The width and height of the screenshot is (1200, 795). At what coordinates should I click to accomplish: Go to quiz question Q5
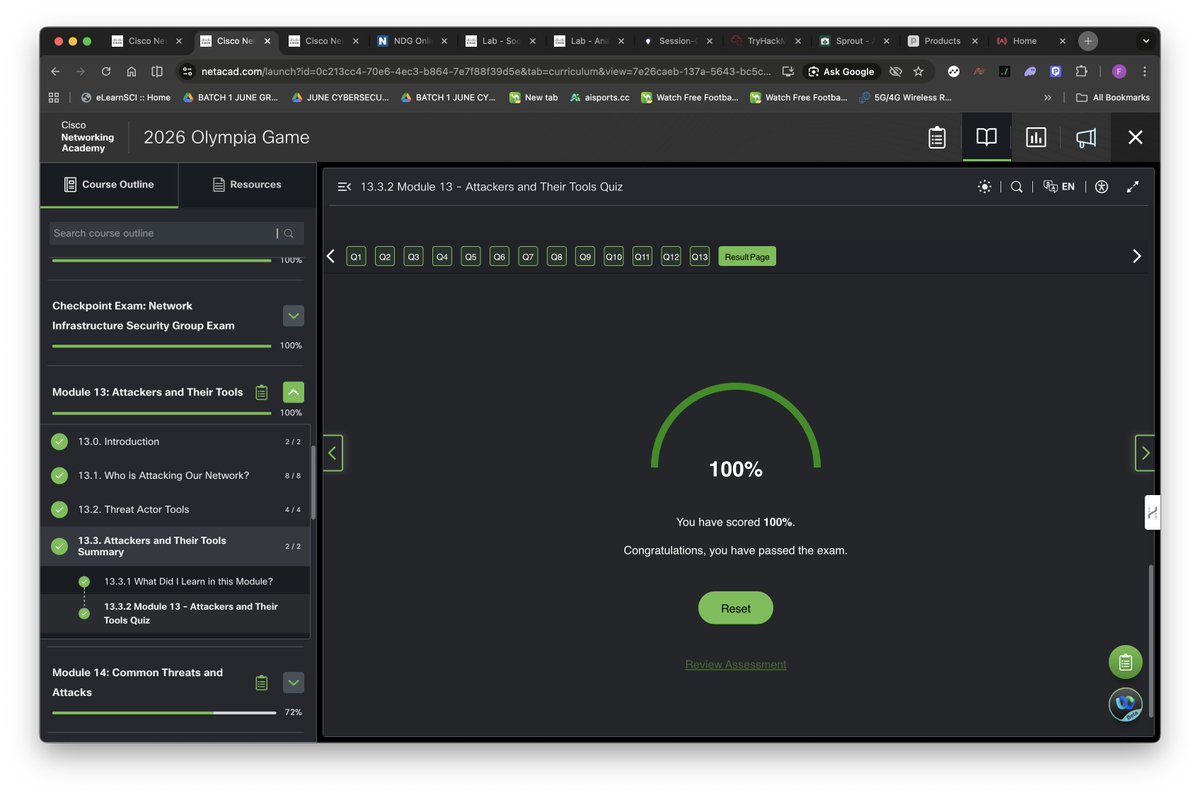pyautogui.click(x=471, y=257)
